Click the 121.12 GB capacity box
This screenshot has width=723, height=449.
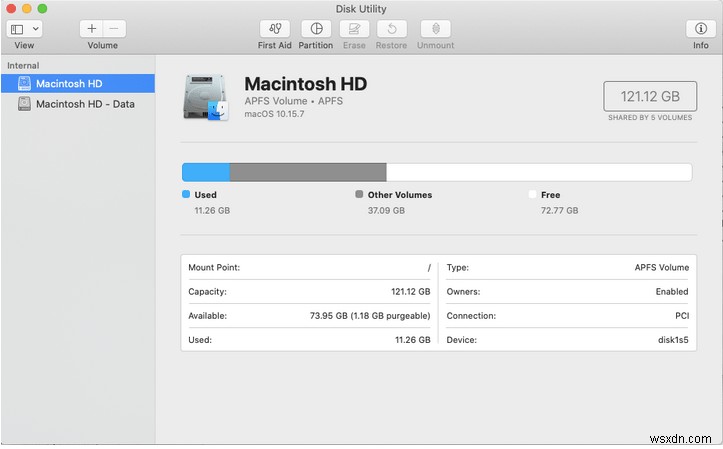click(650, 96)
